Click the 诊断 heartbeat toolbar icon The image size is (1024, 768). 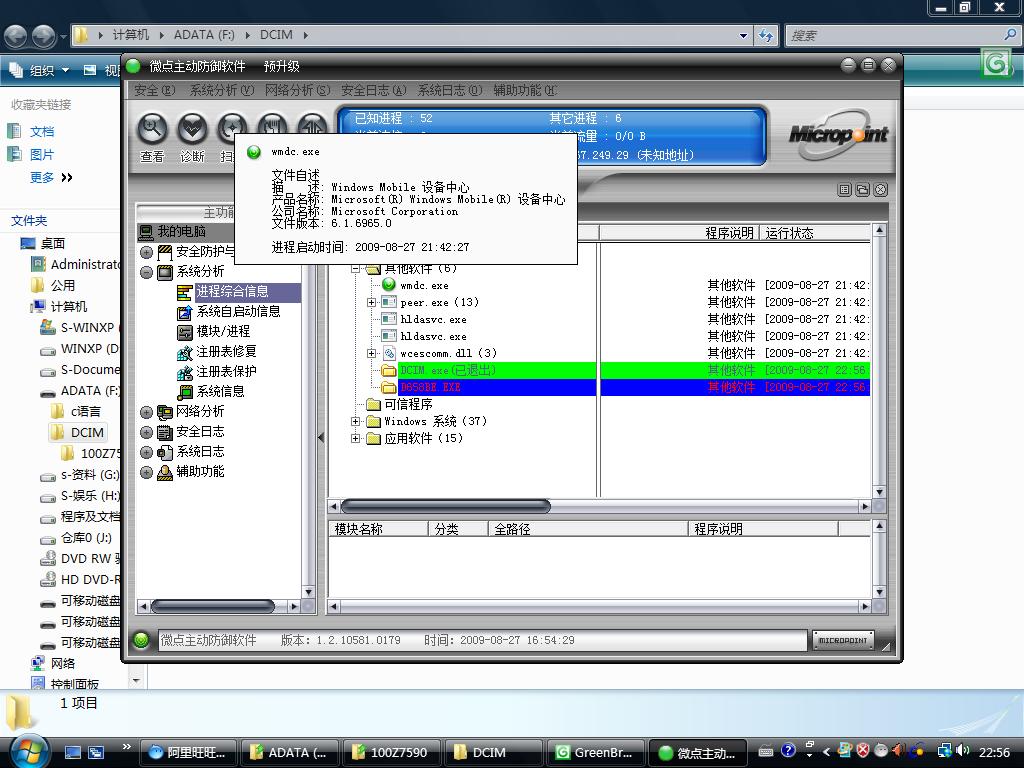coord(192,129)
